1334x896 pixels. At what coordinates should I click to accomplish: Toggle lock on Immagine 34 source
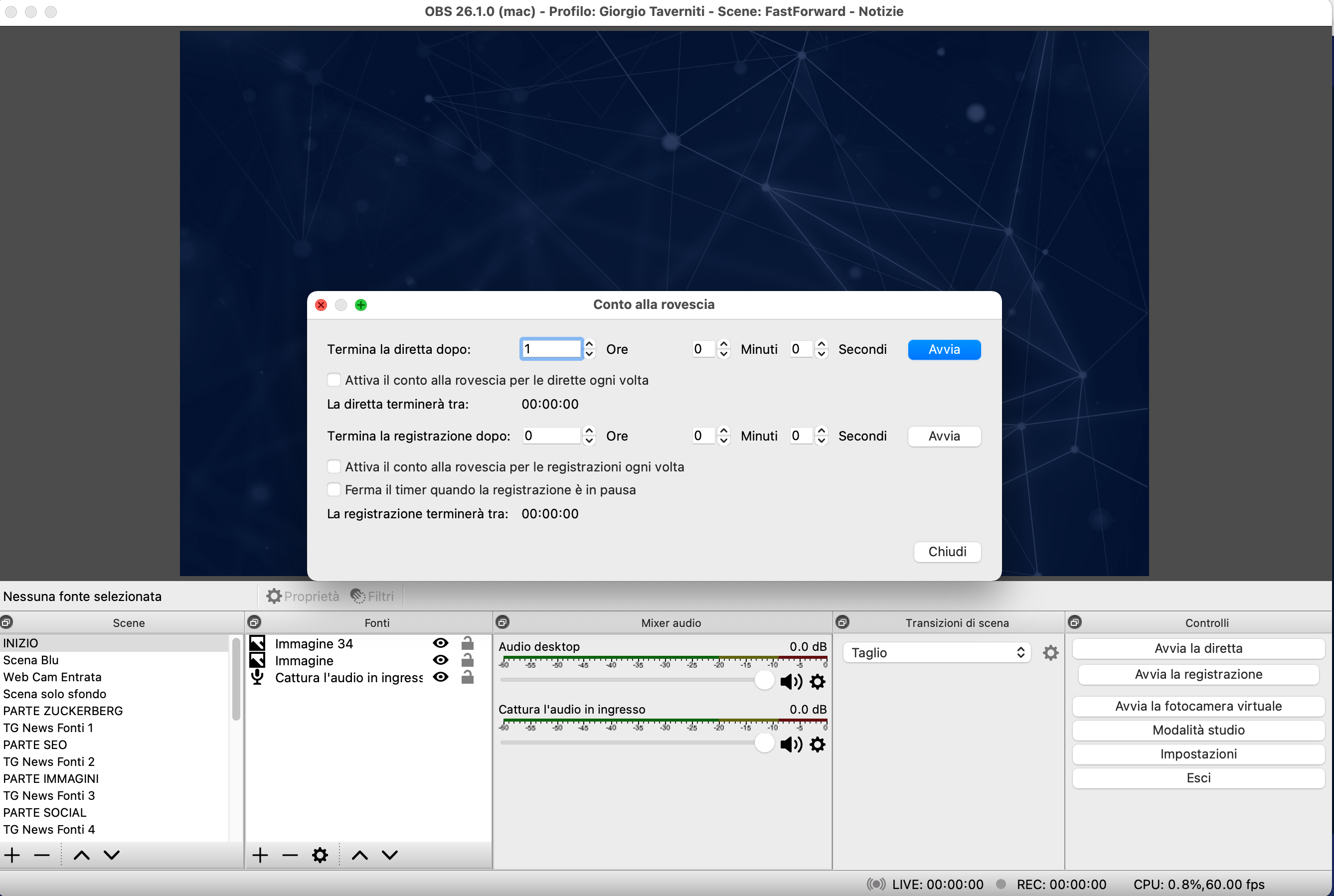point(468,643)
